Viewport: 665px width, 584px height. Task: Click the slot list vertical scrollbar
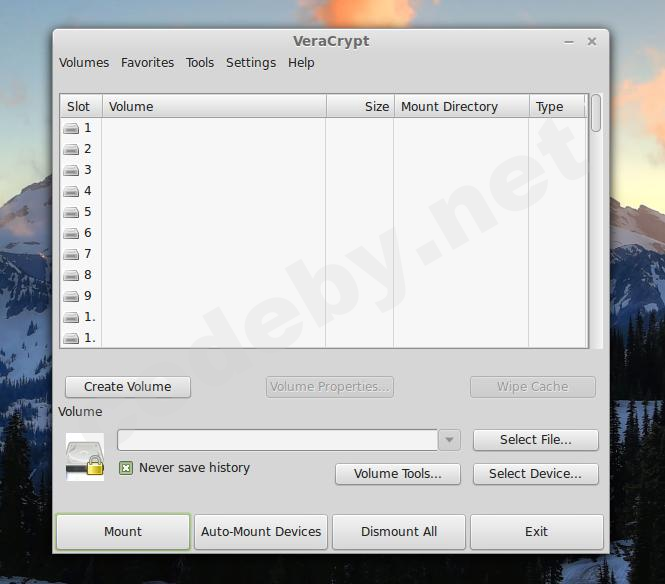tap(596, 221)
